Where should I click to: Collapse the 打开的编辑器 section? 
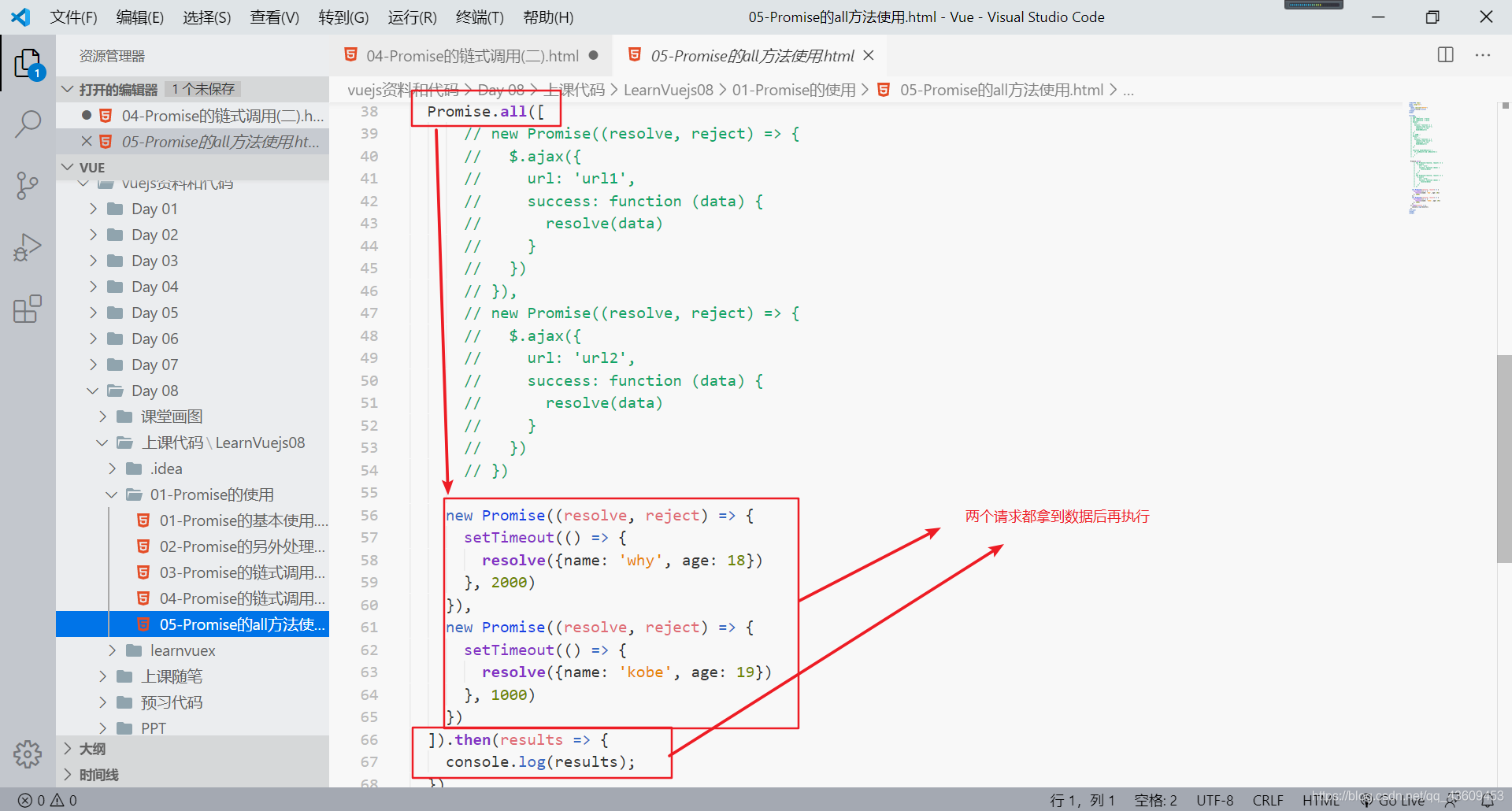[x=68, y=89]
